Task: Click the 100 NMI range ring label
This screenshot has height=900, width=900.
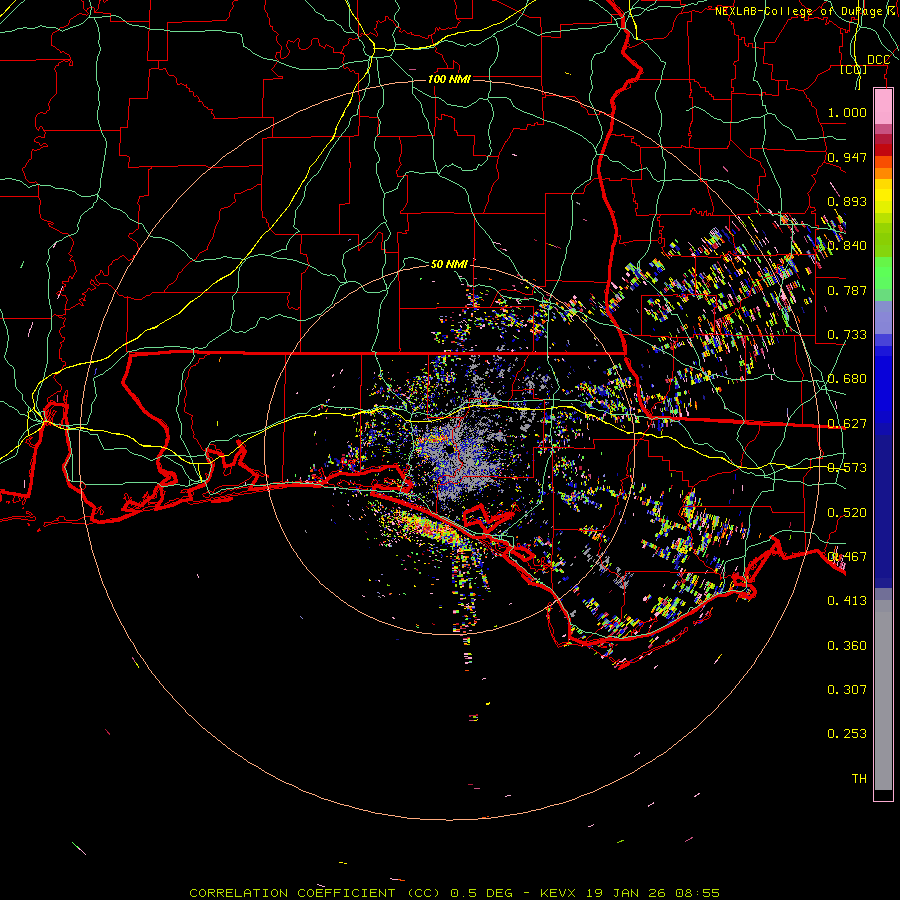Action: point(449,79)
